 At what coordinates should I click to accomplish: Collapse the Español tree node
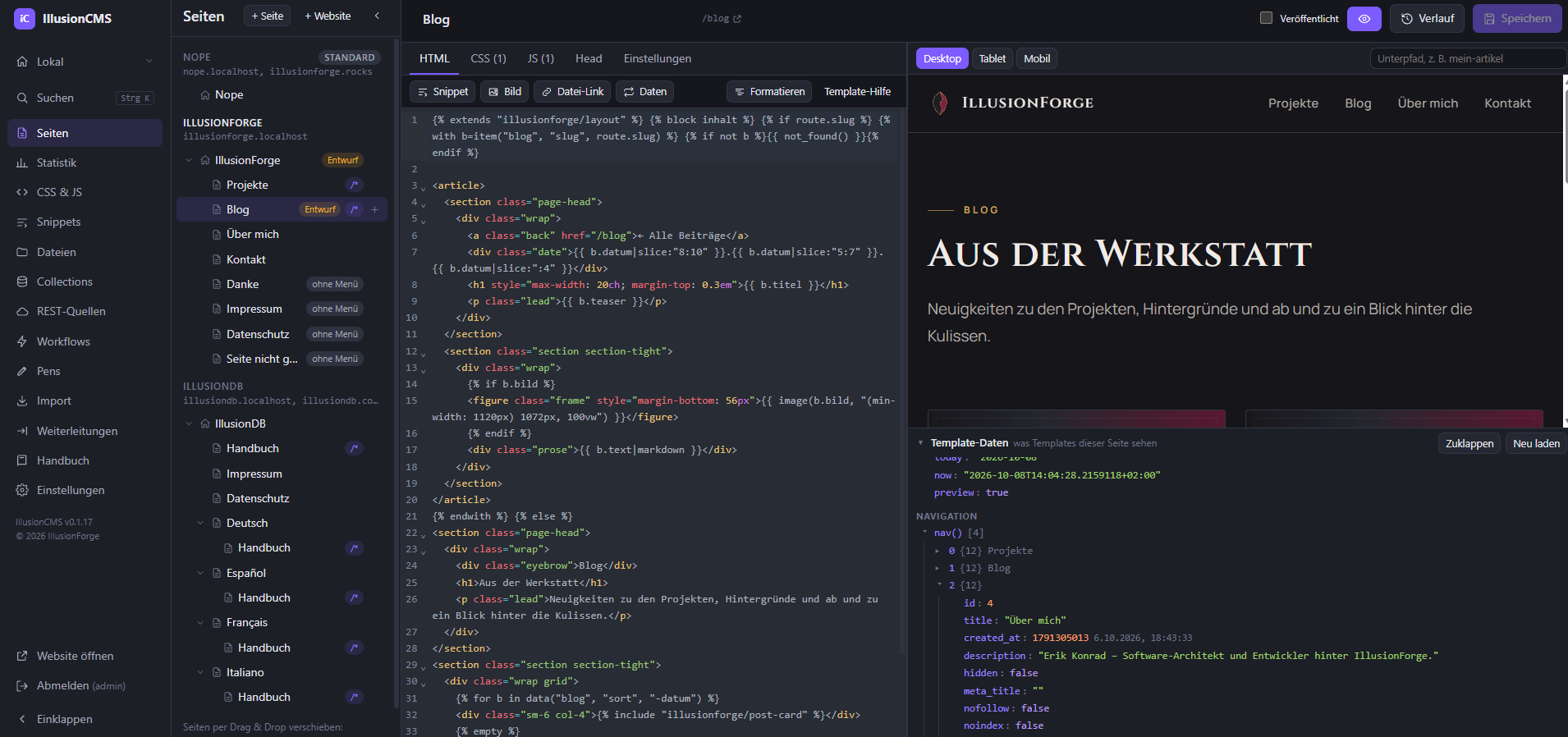pos(200,573)
